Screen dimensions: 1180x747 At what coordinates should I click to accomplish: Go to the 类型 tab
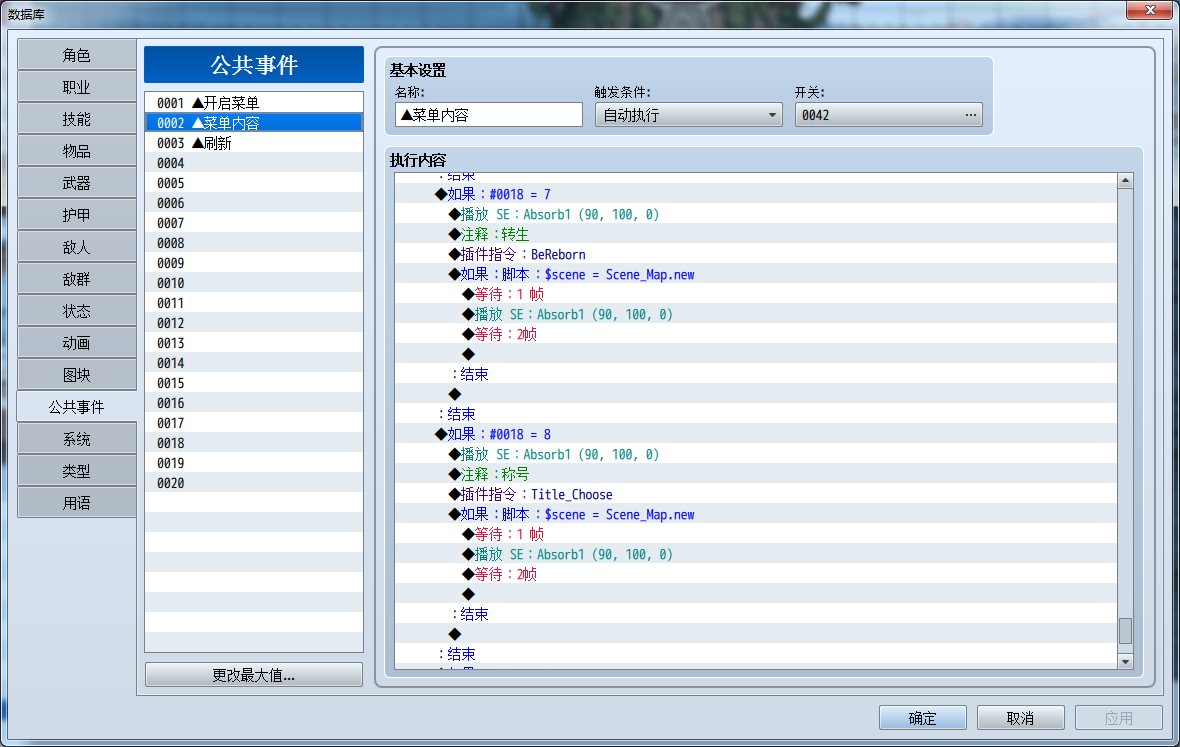[77, 471]
